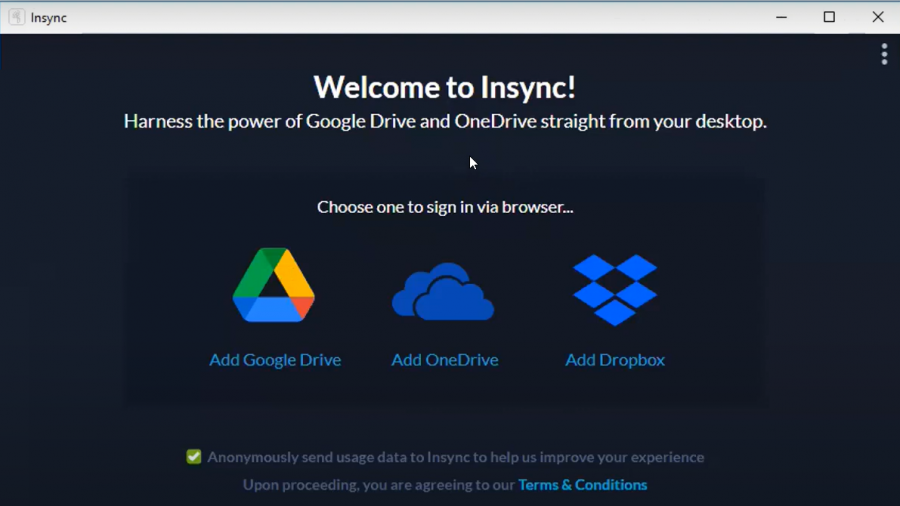This screenshot has height=506, width=900.
Task: Click 'Anonymously send usage data' label text
Action: point(456,457)
